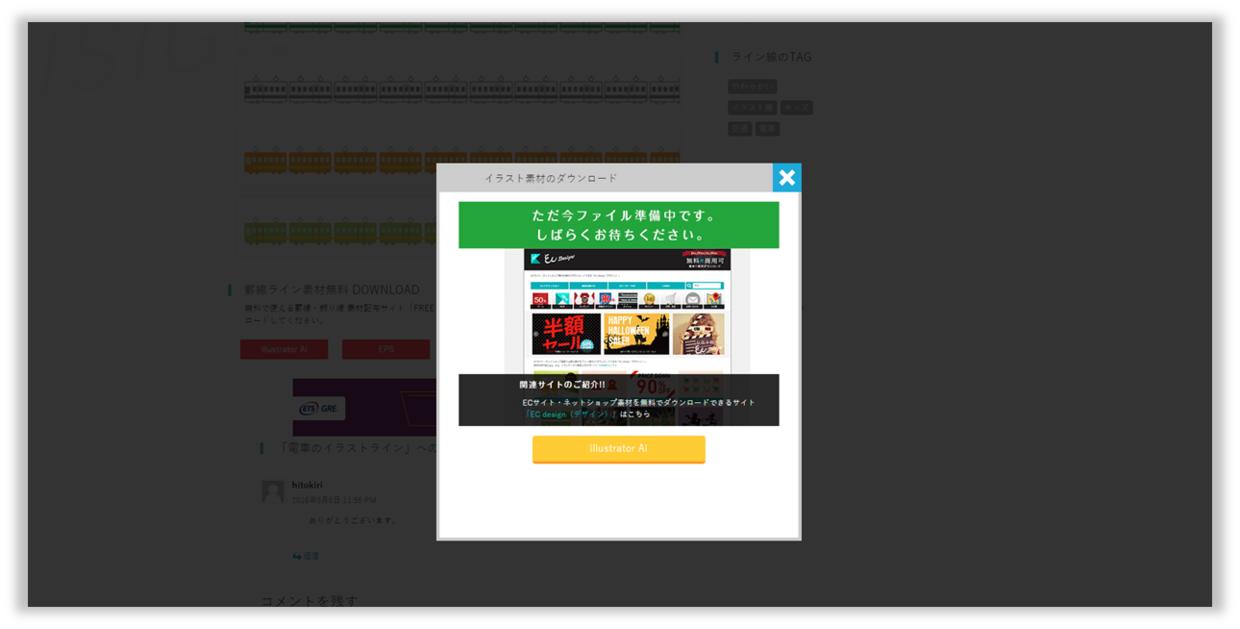Close the download popup with the X
The width and height of the screenshot is (1240, 629).
(x=787, y=178)
